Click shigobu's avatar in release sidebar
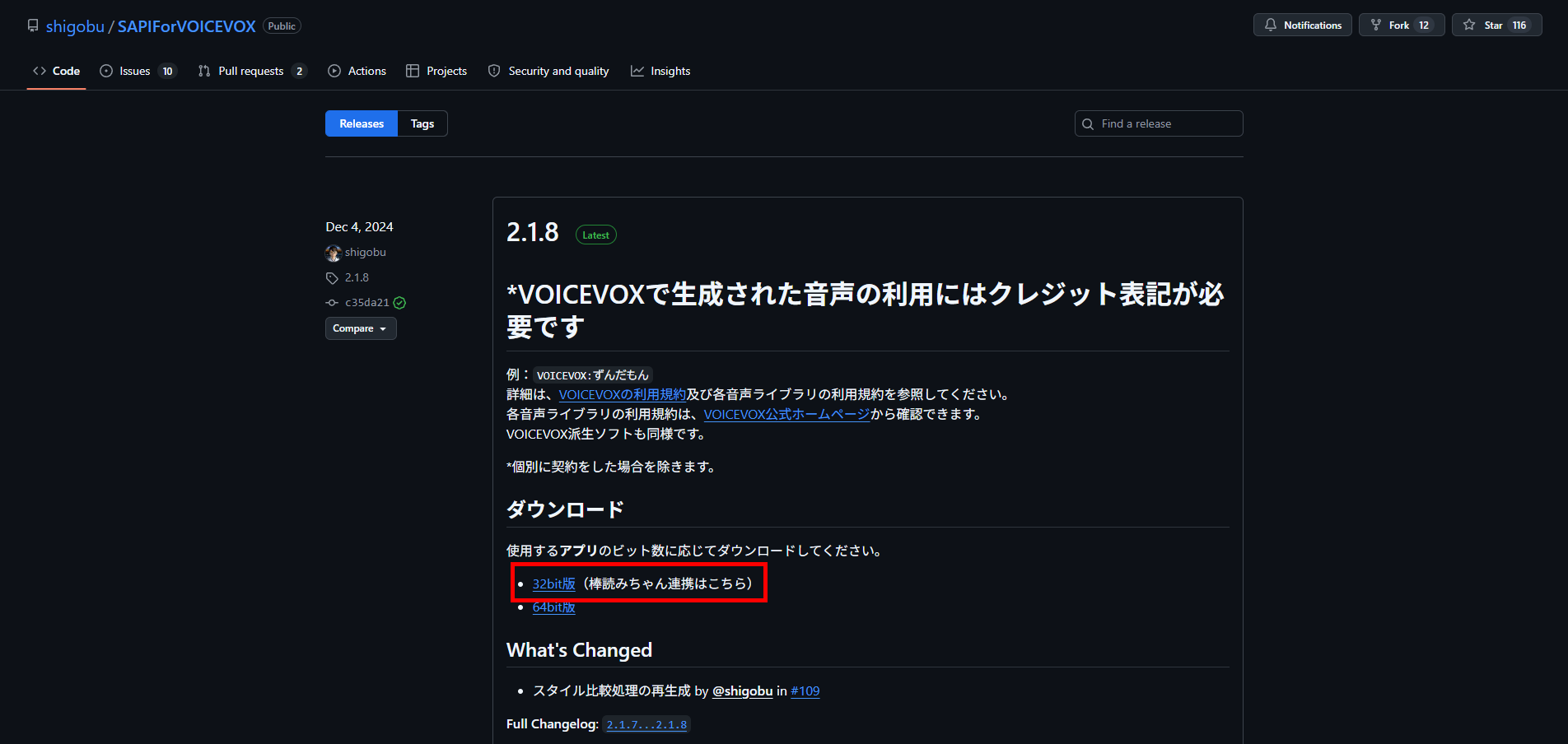 click(333, 253)
